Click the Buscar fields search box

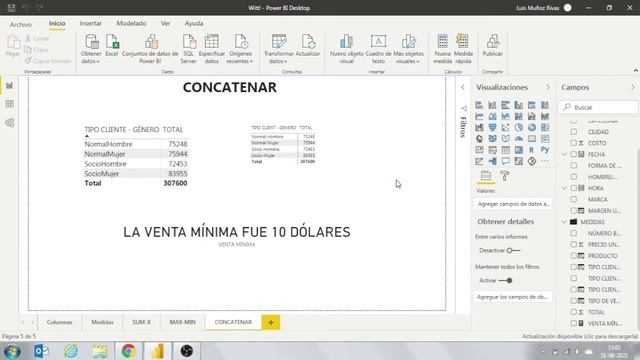(x=598, y=107)
